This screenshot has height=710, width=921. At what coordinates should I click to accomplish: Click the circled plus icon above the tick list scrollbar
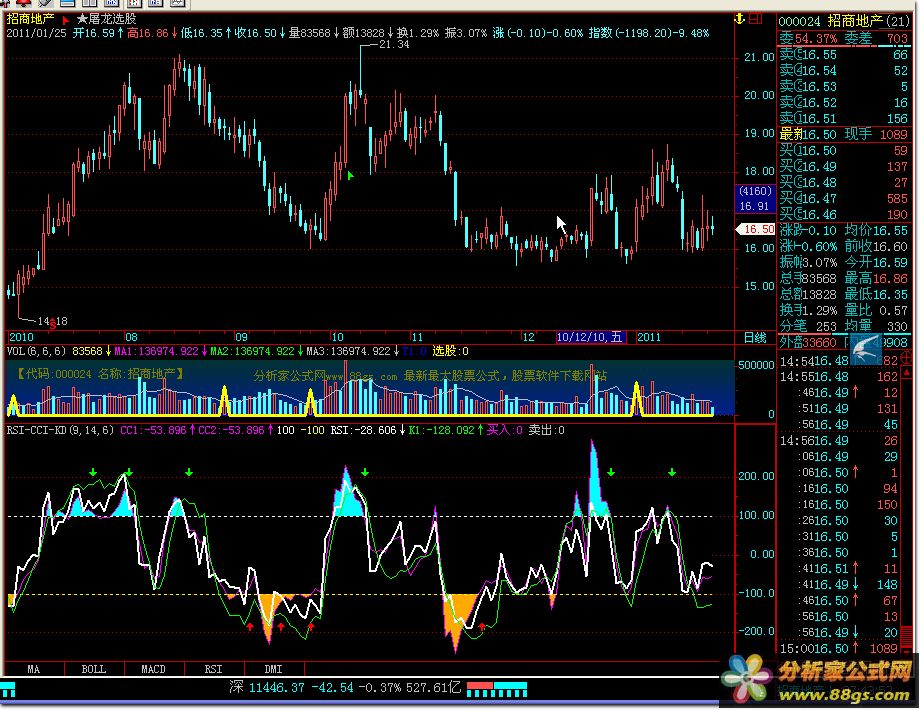click(906, 359)
